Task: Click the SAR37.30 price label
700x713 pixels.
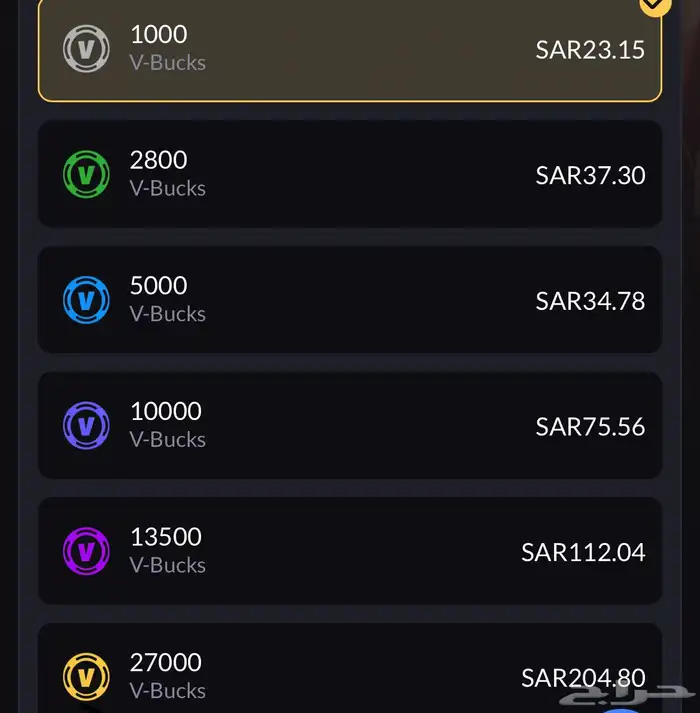Action: pyautogui.click(x=590, y=176)
